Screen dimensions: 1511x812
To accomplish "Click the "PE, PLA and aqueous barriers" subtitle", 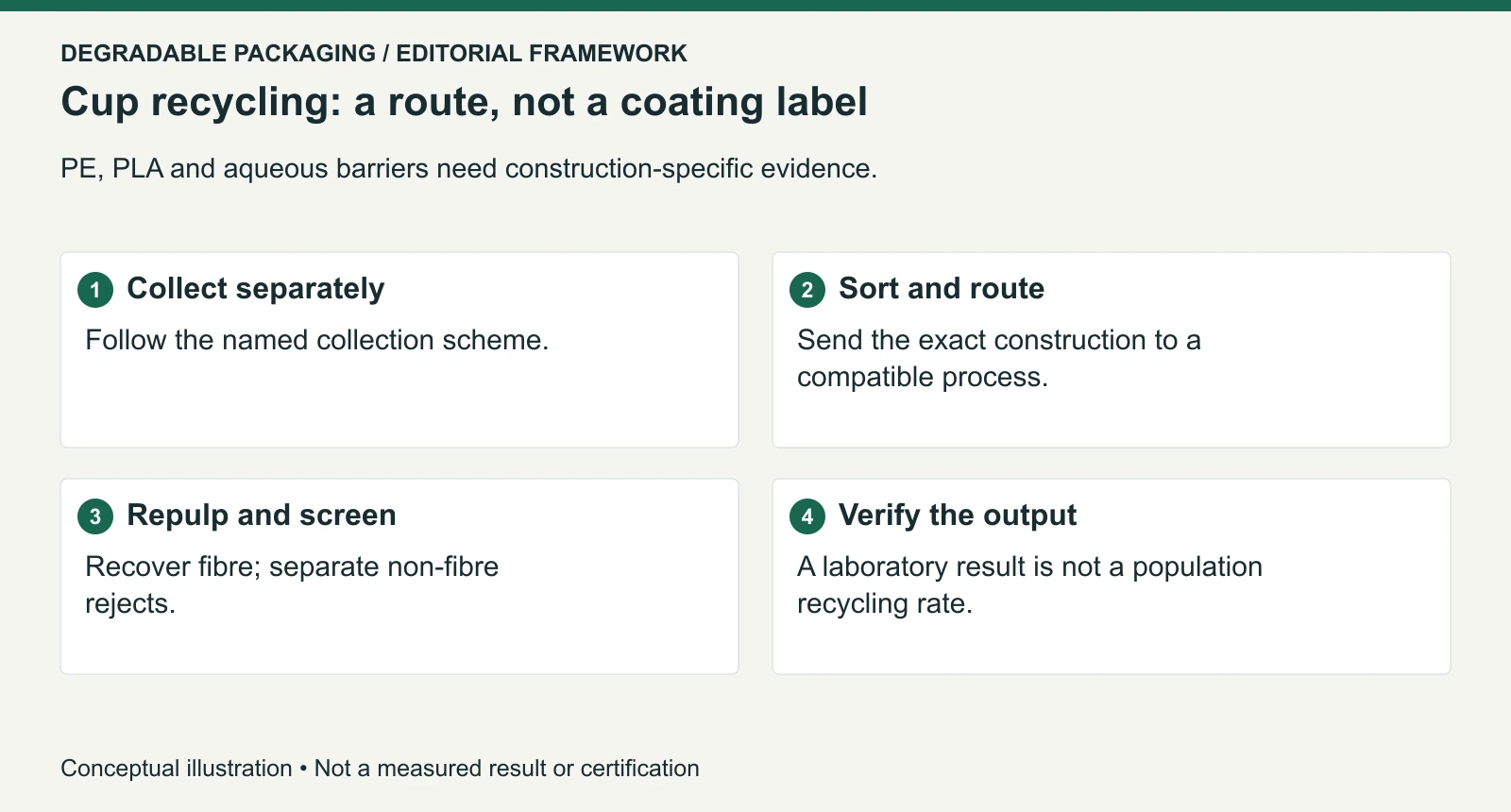I will tap(468, 168).
